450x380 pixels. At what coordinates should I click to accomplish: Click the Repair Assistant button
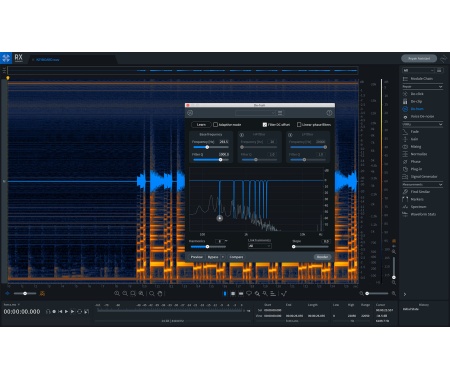(419, 58)
